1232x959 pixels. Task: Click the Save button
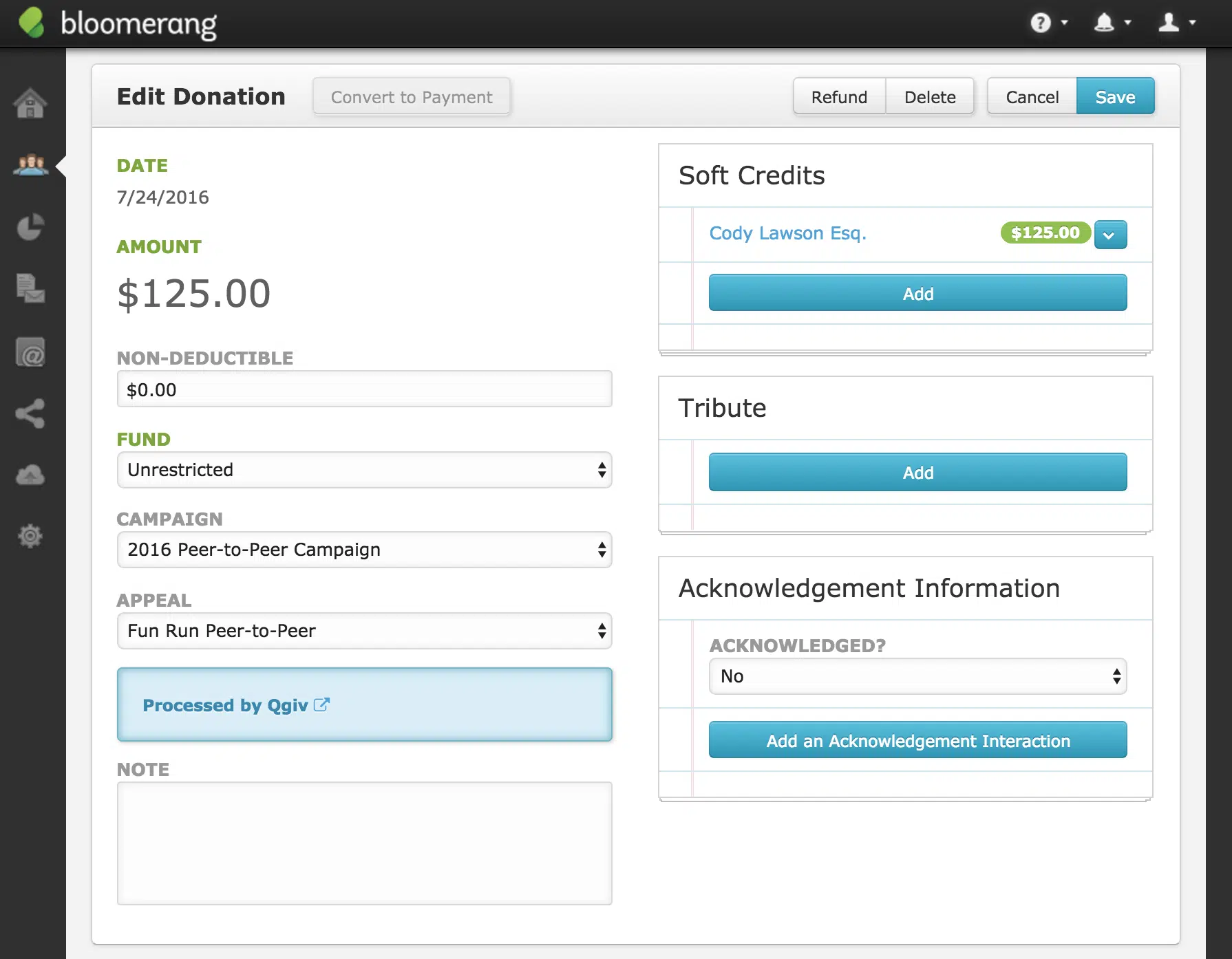click(x=1114, y=97)
